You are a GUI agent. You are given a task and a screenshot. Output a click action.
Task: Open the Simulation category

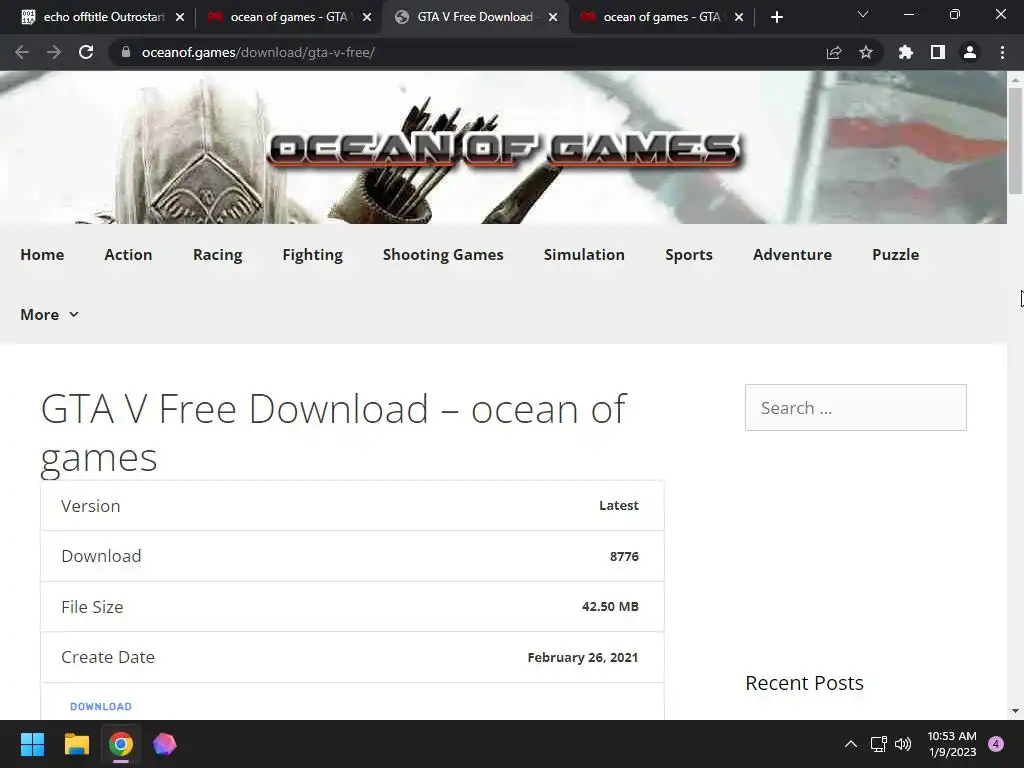[584, 255]
